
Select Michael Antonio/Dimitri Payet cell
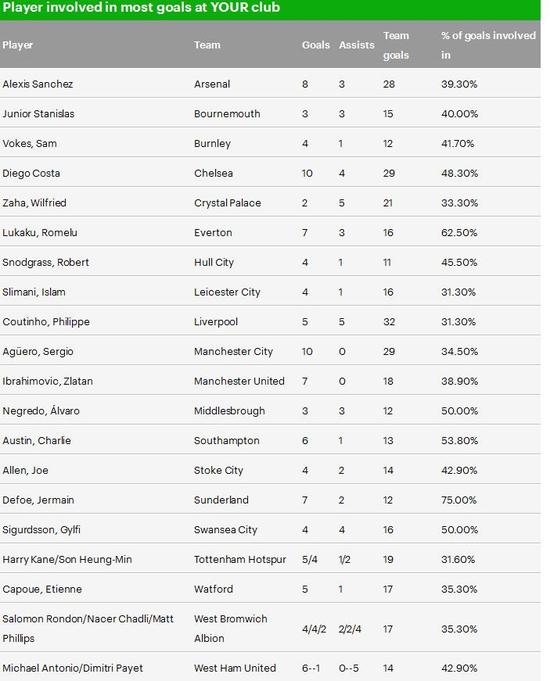[x=72, y=668]
